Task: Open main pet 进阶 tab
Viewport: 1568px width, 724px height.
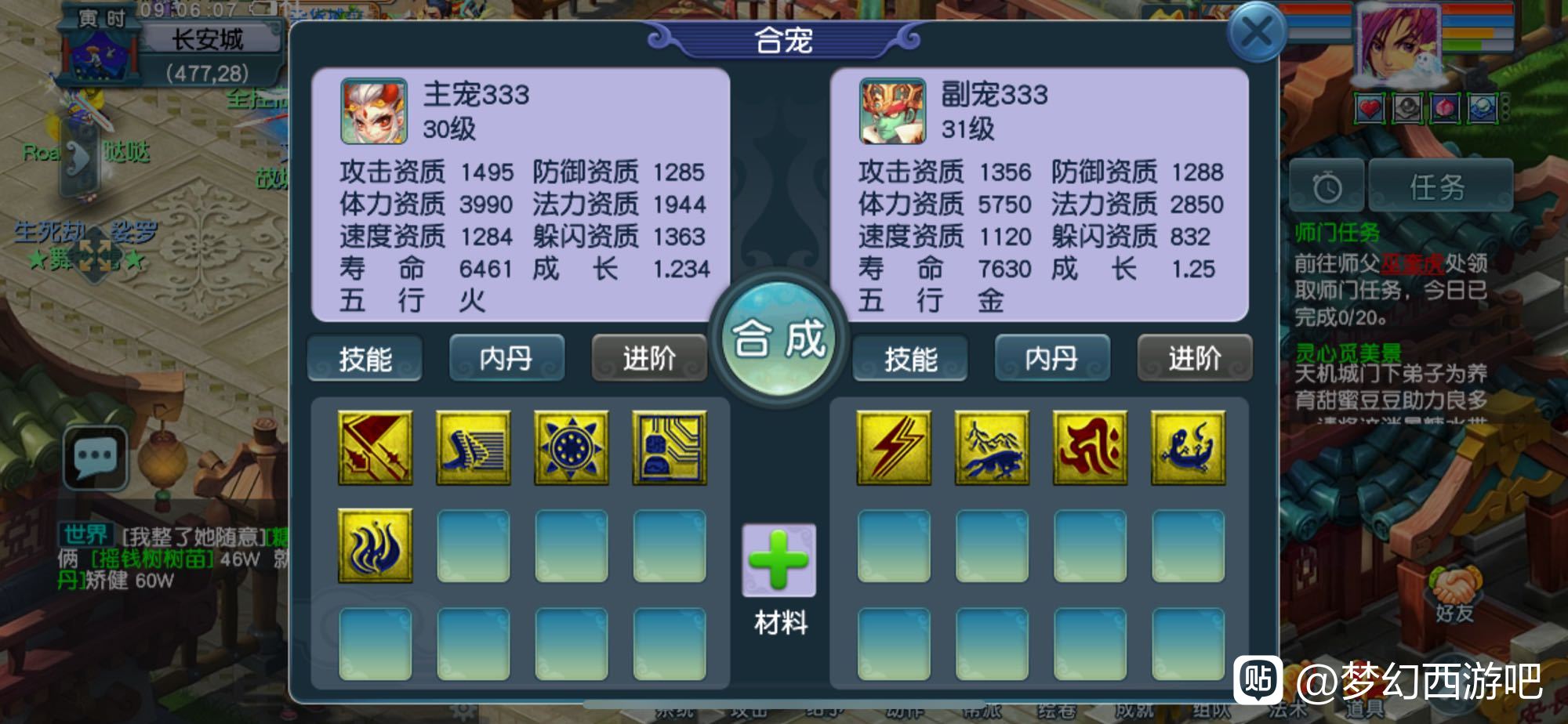Action: pos(649,358)
